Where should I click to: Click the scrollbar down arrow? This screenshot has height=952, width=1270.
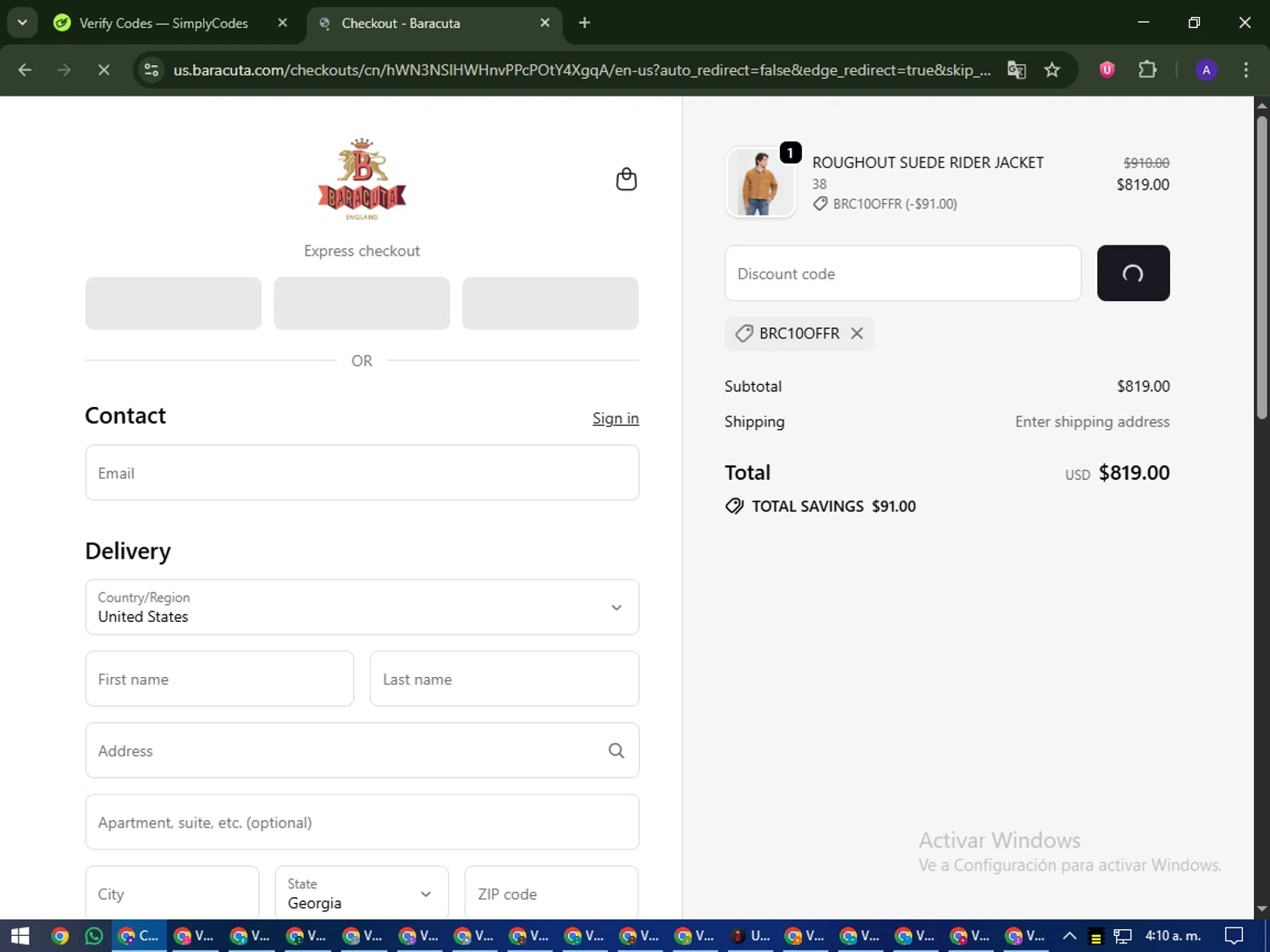click(1262, 909)
